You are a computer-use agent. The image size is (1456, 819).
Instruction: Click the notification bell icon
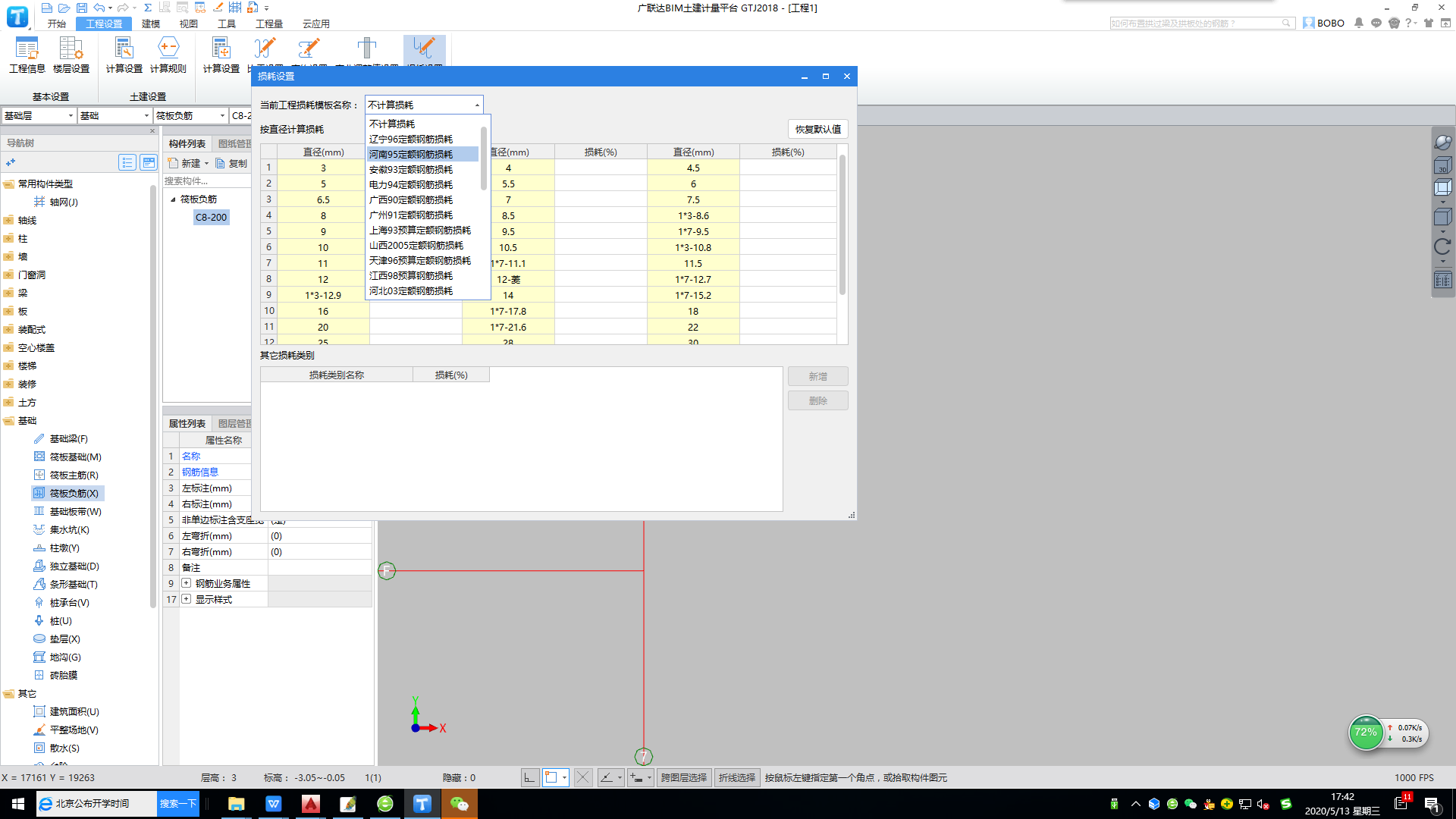[x=1359, y=23]
